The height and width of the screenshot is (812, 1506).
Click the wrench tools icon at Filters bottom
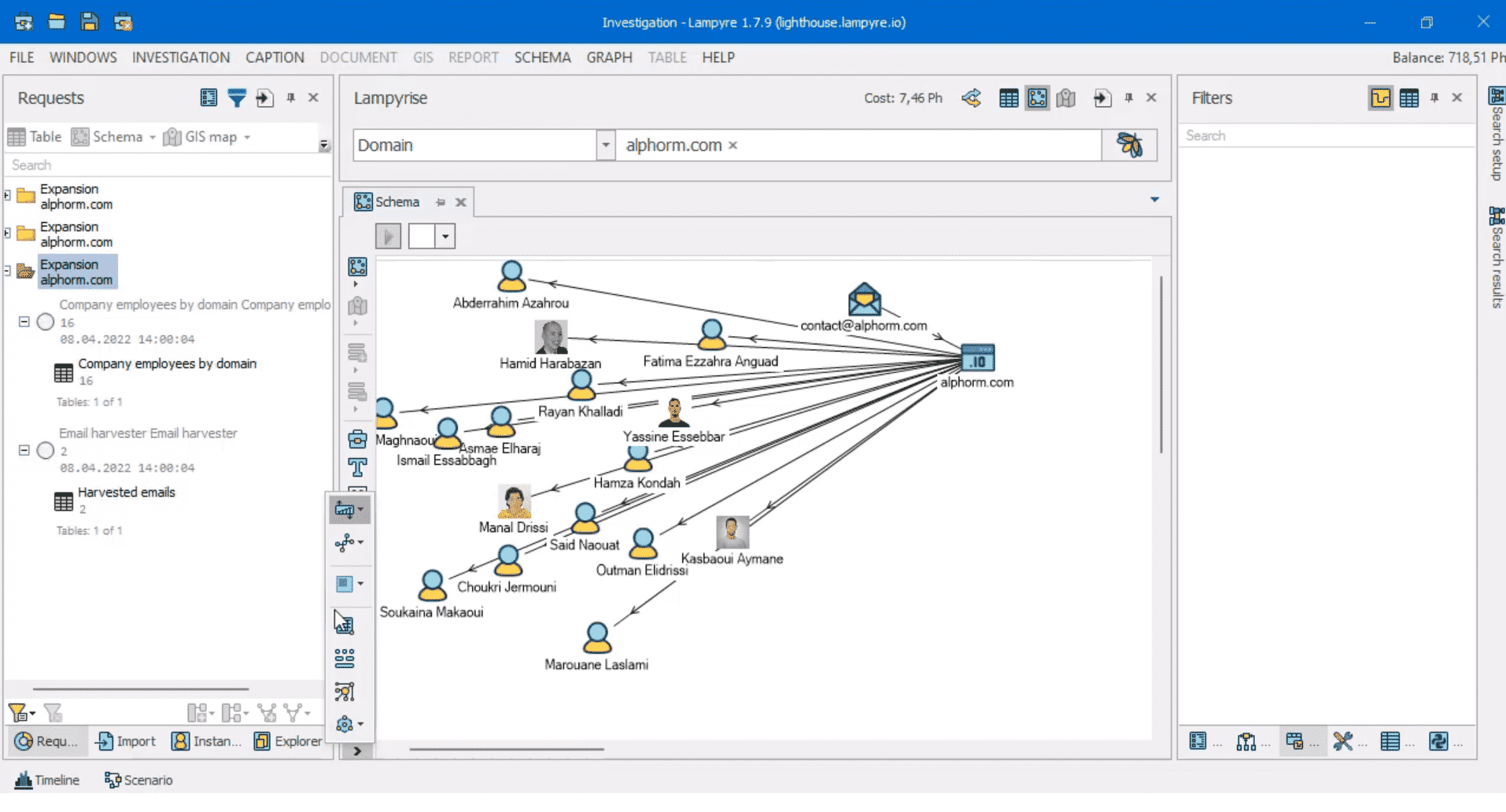pos(1342,741)
